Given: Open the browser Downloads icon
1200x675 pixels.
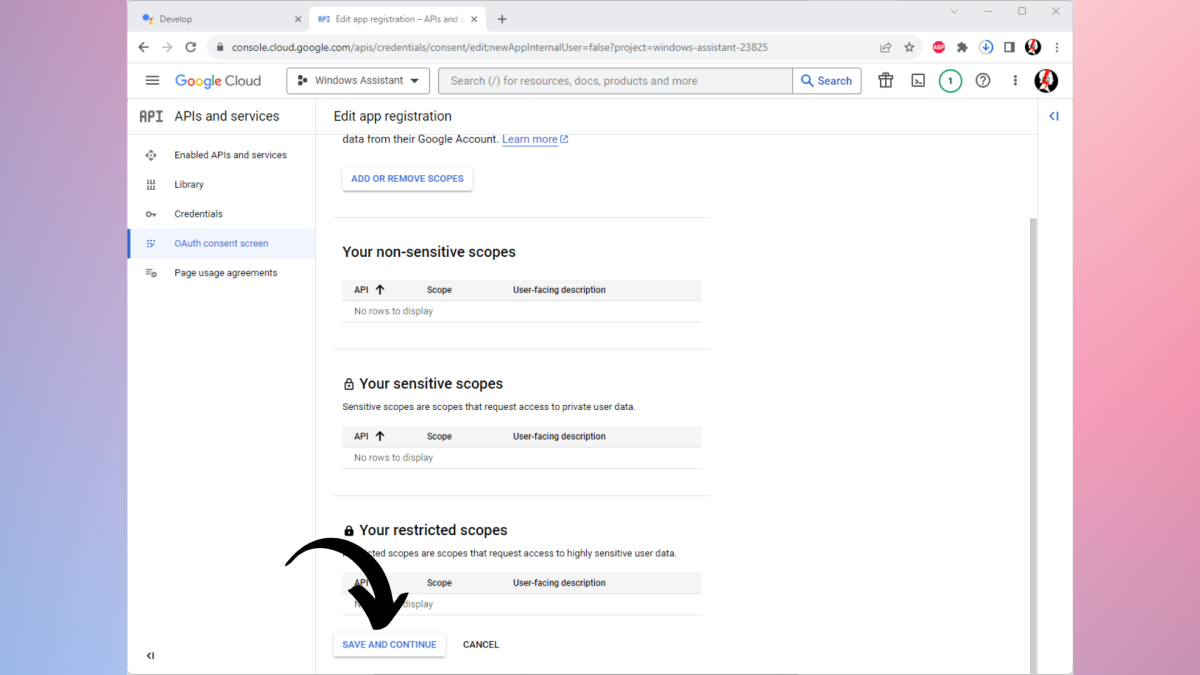Looking at the screenshot, I should [x=986, y=47].
